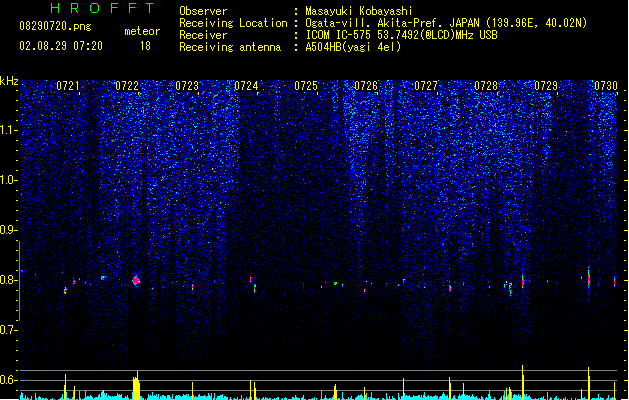Click the HROFFT title text
Image resolution: width=629 pixels, height=400 pixels.
tap(102, 8)
